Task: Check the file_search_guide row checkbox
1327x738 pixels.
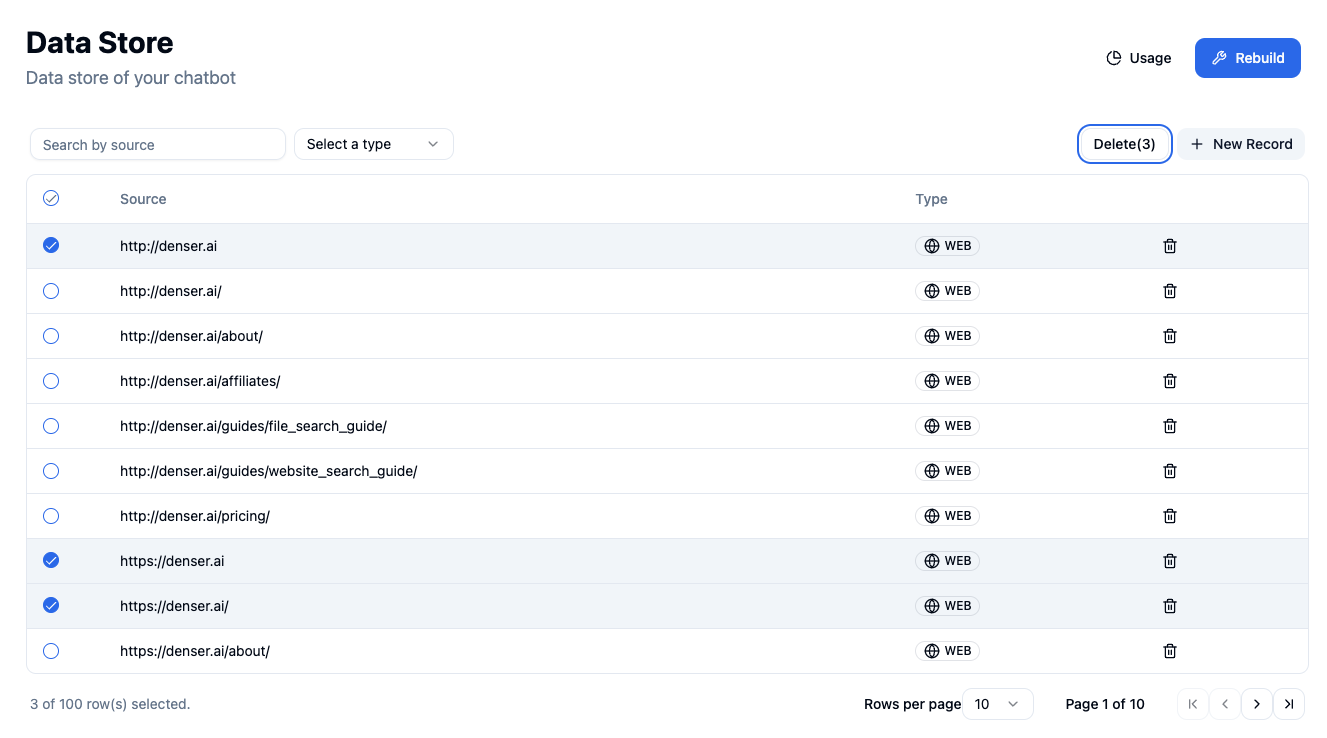Action: point(51,426)
